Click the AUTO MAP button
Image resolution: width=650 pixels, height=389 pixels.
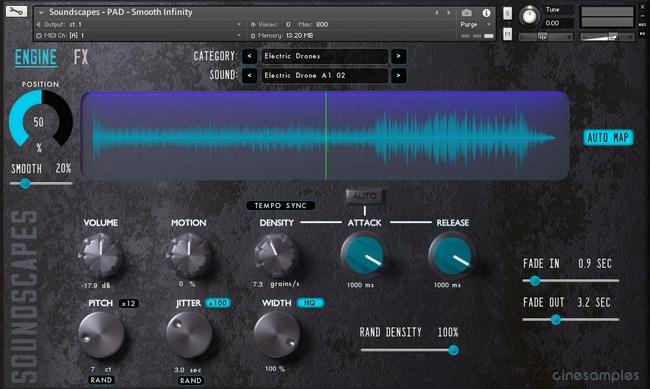608,138
